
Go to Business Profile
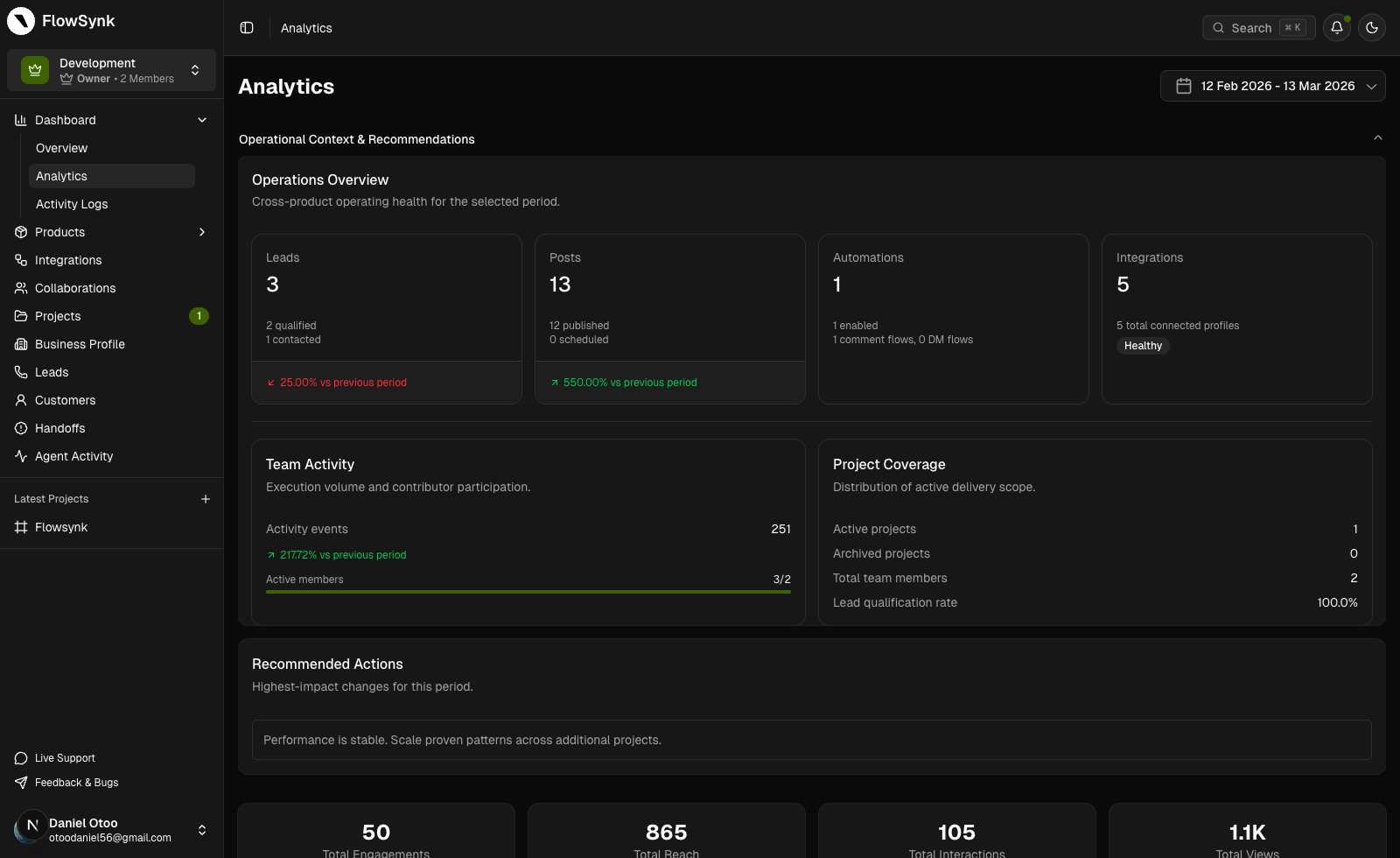[80, 344]
